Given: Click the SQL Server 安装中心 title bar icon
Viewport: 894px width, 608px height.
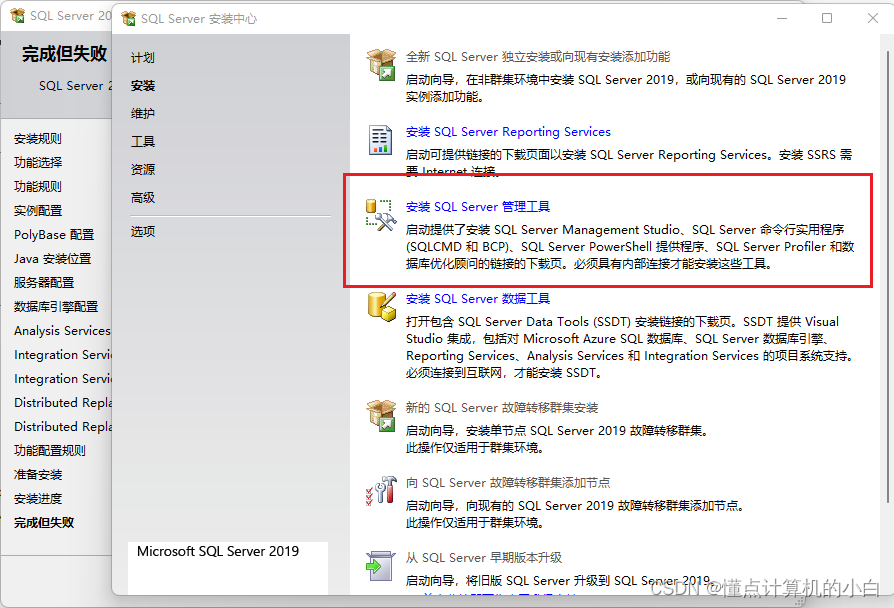Looking at the screenshot, I should click(129, 19).
